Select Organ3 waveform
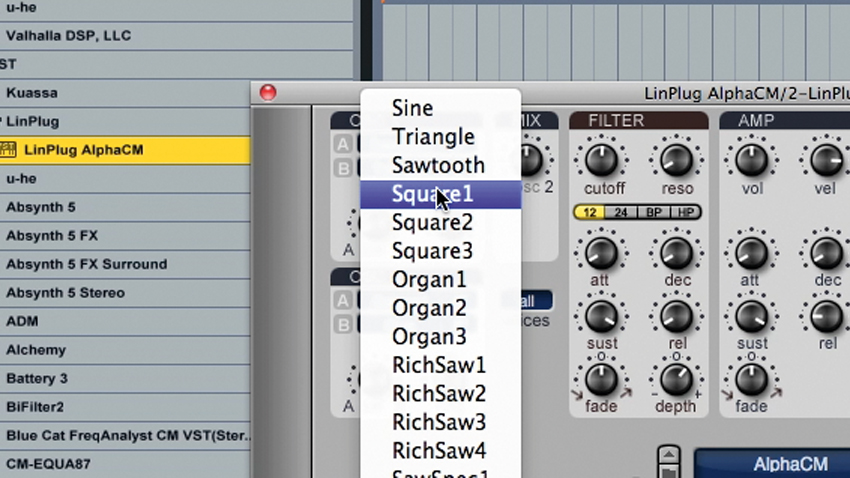This screenshot has width=850, height=478. [440, 337]
